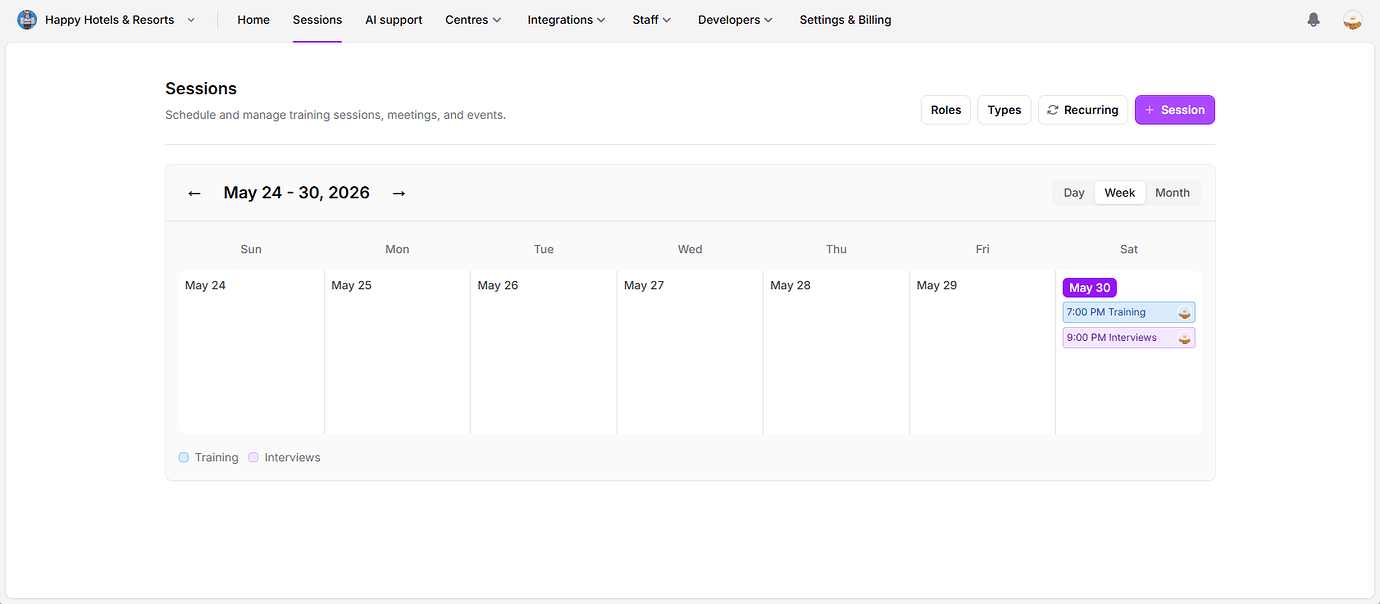Click the May 27 day cell
Screen dimensions: 1380x604
[690, 352]
